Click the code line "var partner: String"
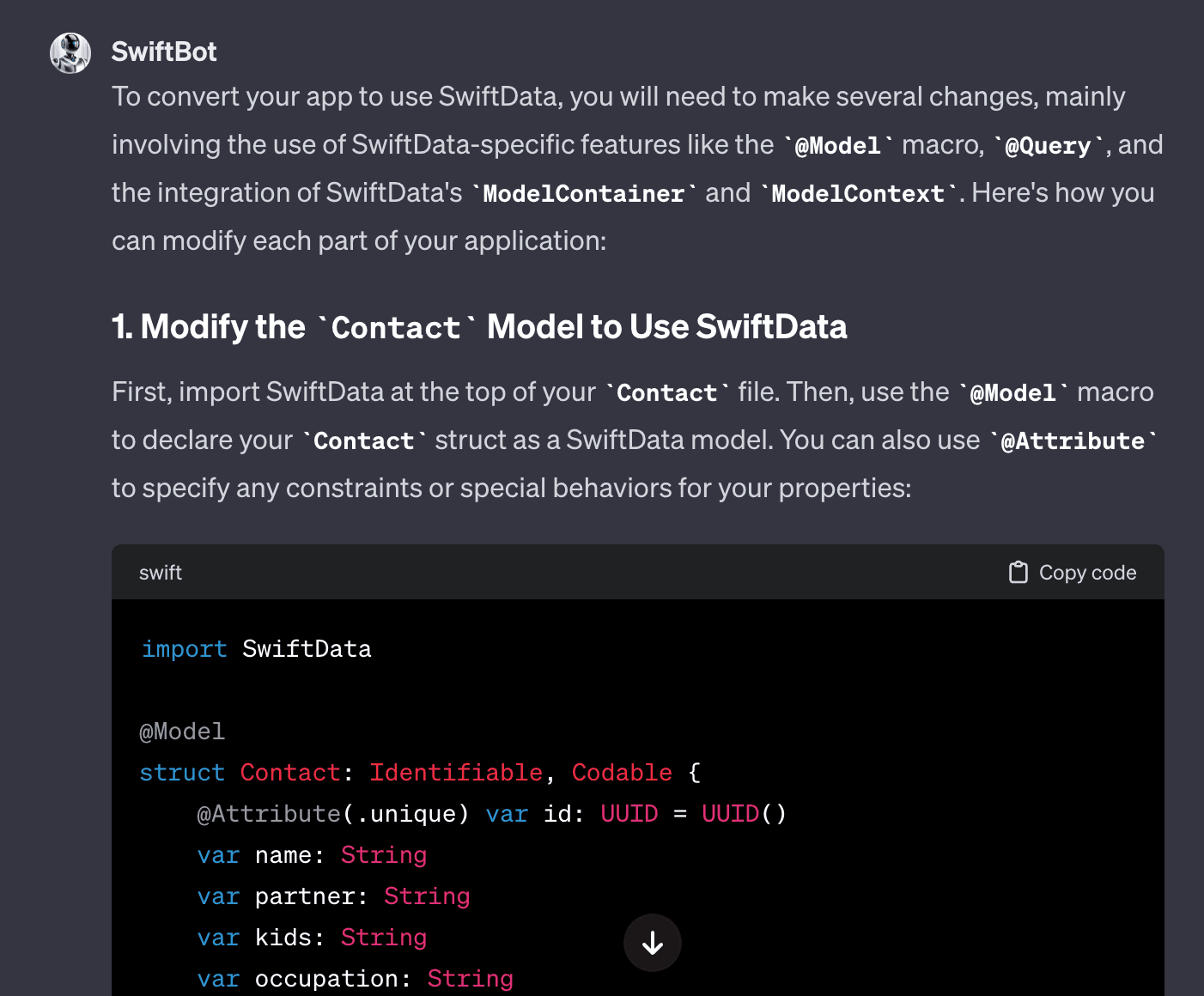Image resolution: width=1204 pixels, height=996 pixels. (x=334, y=896)
